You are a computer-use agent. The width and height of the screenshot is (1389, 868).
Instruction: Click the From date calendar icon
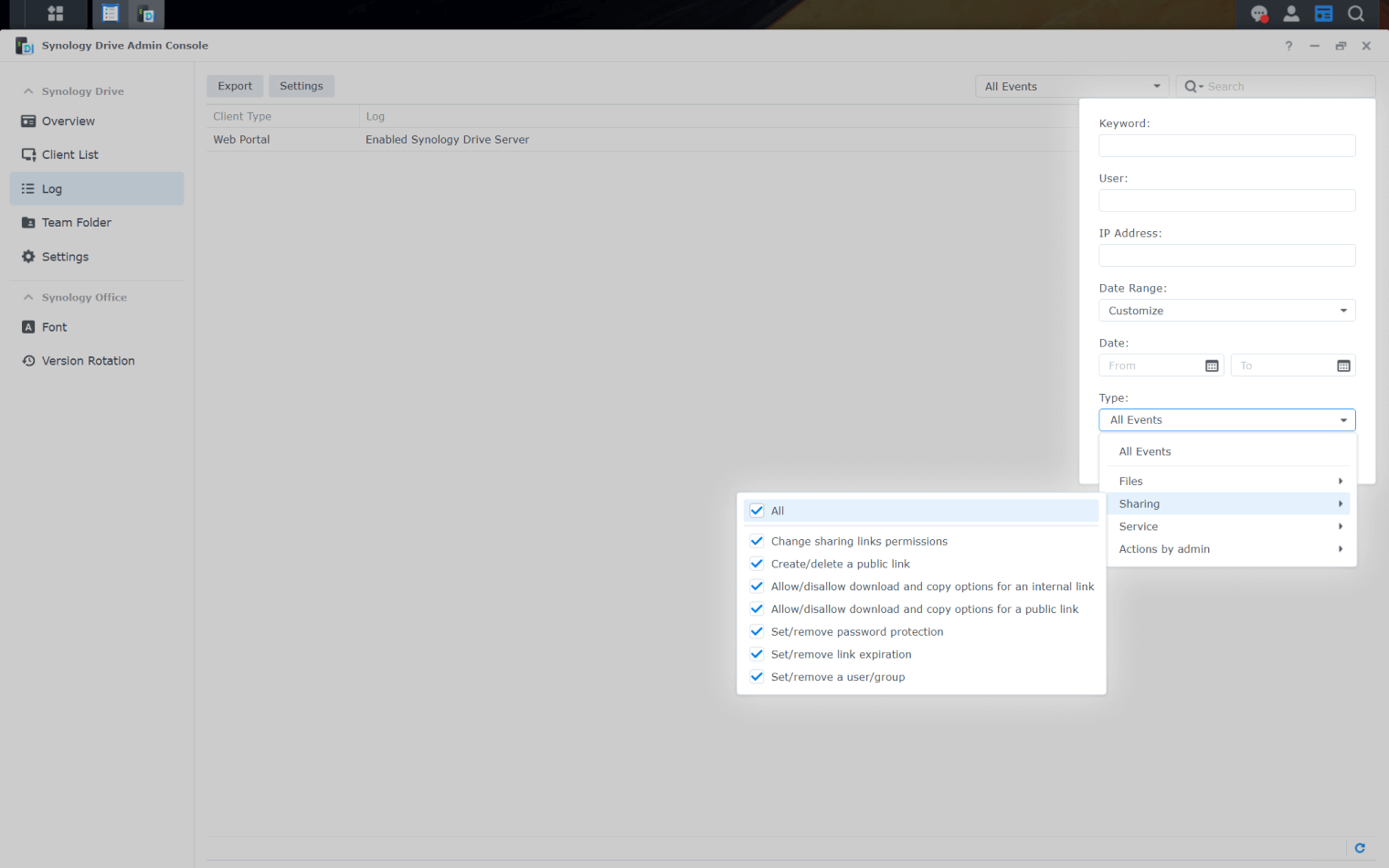pyautogui.click(x=1212, y=365)
